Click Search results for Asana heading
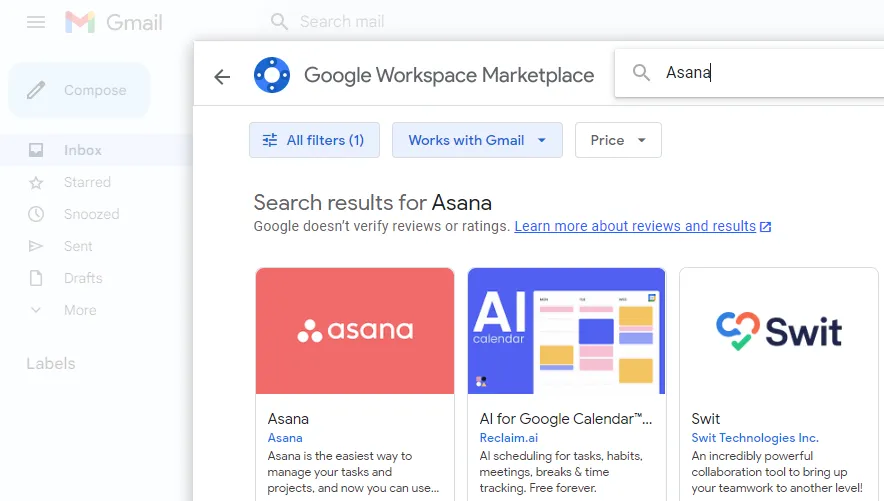 point(373,203)
